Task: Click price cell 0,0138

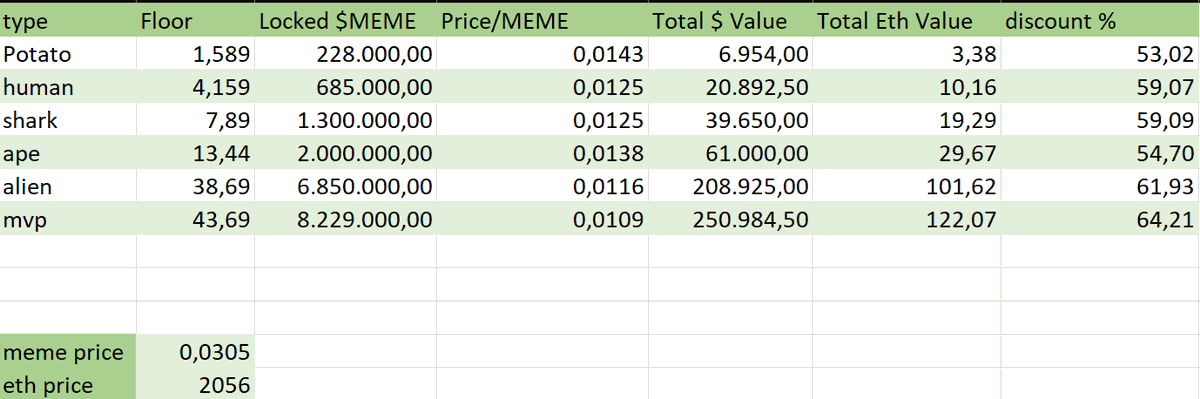Action: (543, 153)
